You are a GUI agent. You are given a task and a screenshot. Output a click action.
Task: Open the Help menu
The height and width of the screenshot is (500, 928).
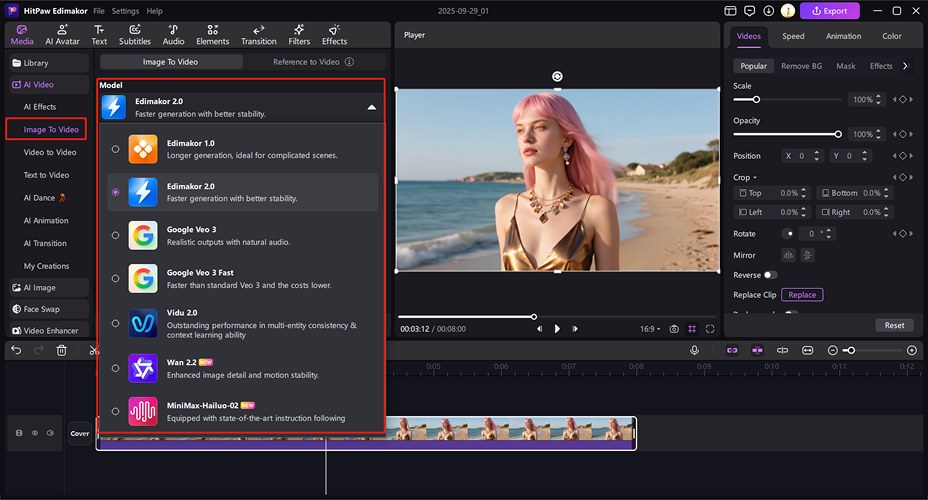click(x=154, y=11)
